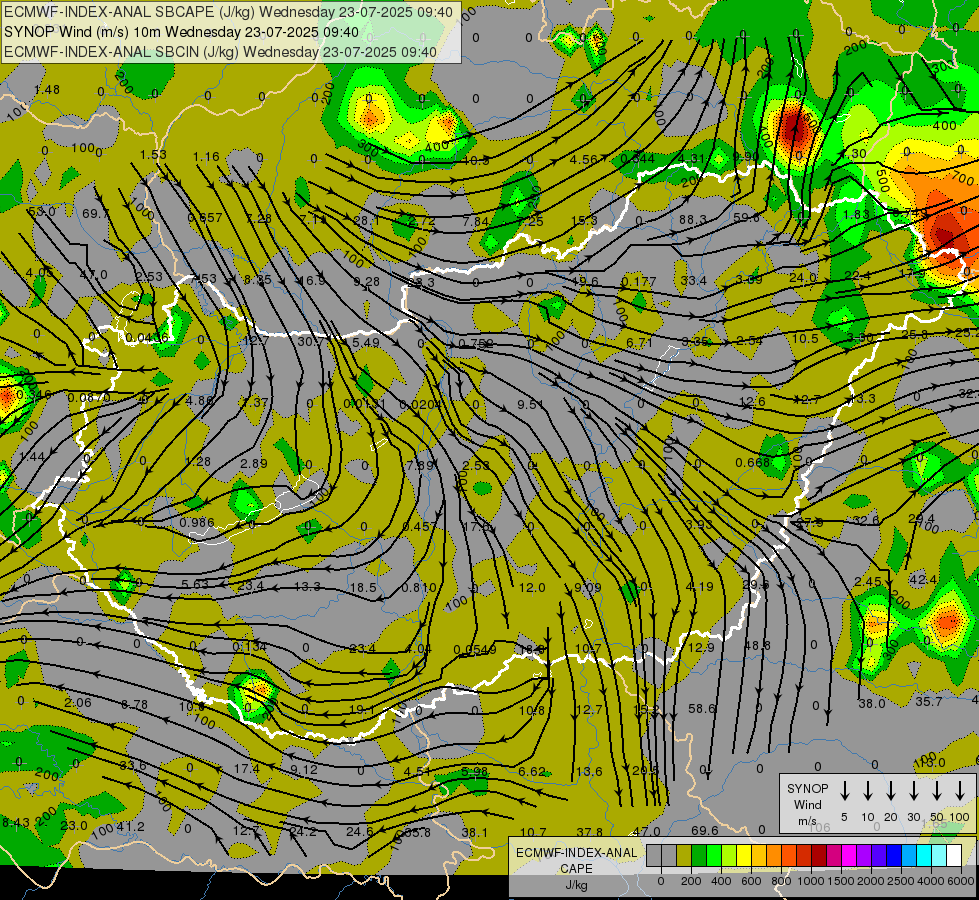Select the magenta CAPE legend swatch
The image size is (979, 900).
click(849, 855)
